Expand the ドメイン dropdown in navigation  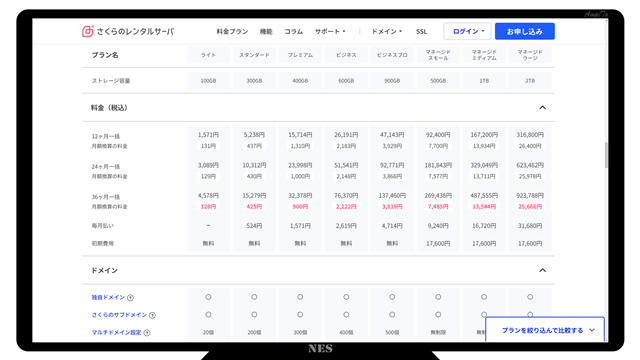387,31
